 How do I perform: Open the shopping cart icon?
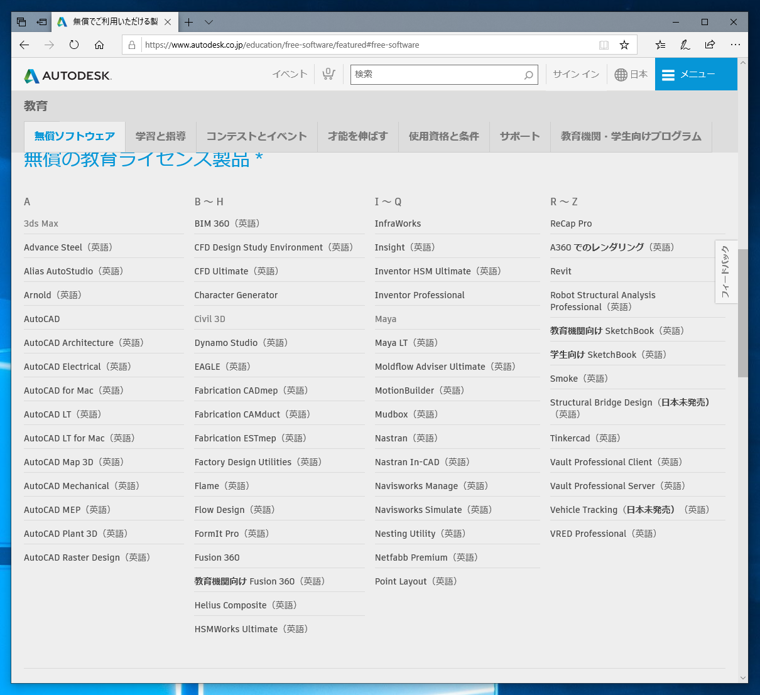[329, 74]
